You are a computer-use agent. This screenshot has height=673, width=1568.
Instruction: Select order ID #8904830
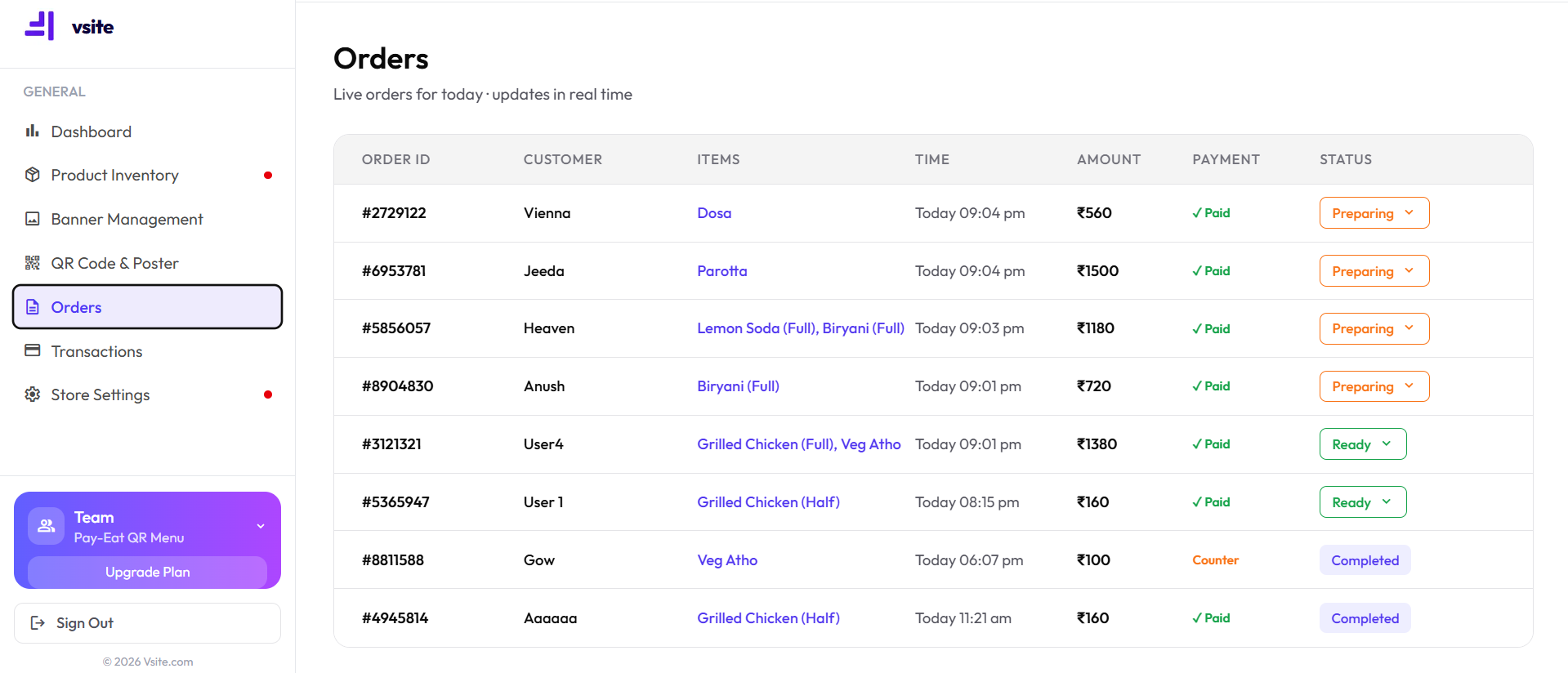coord(398,386)
